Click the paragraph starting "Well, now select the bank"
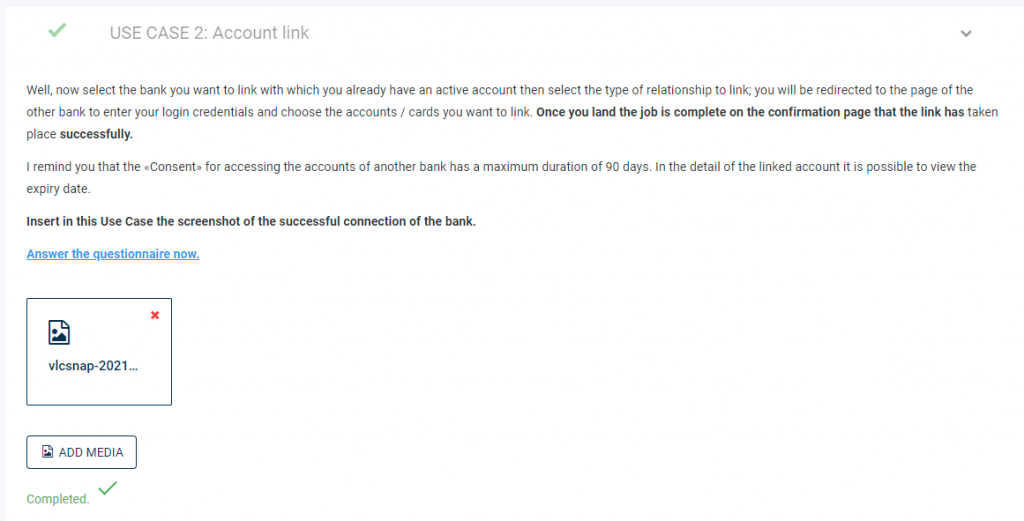This screenshot has height=521, width=1024. (512, 112)
